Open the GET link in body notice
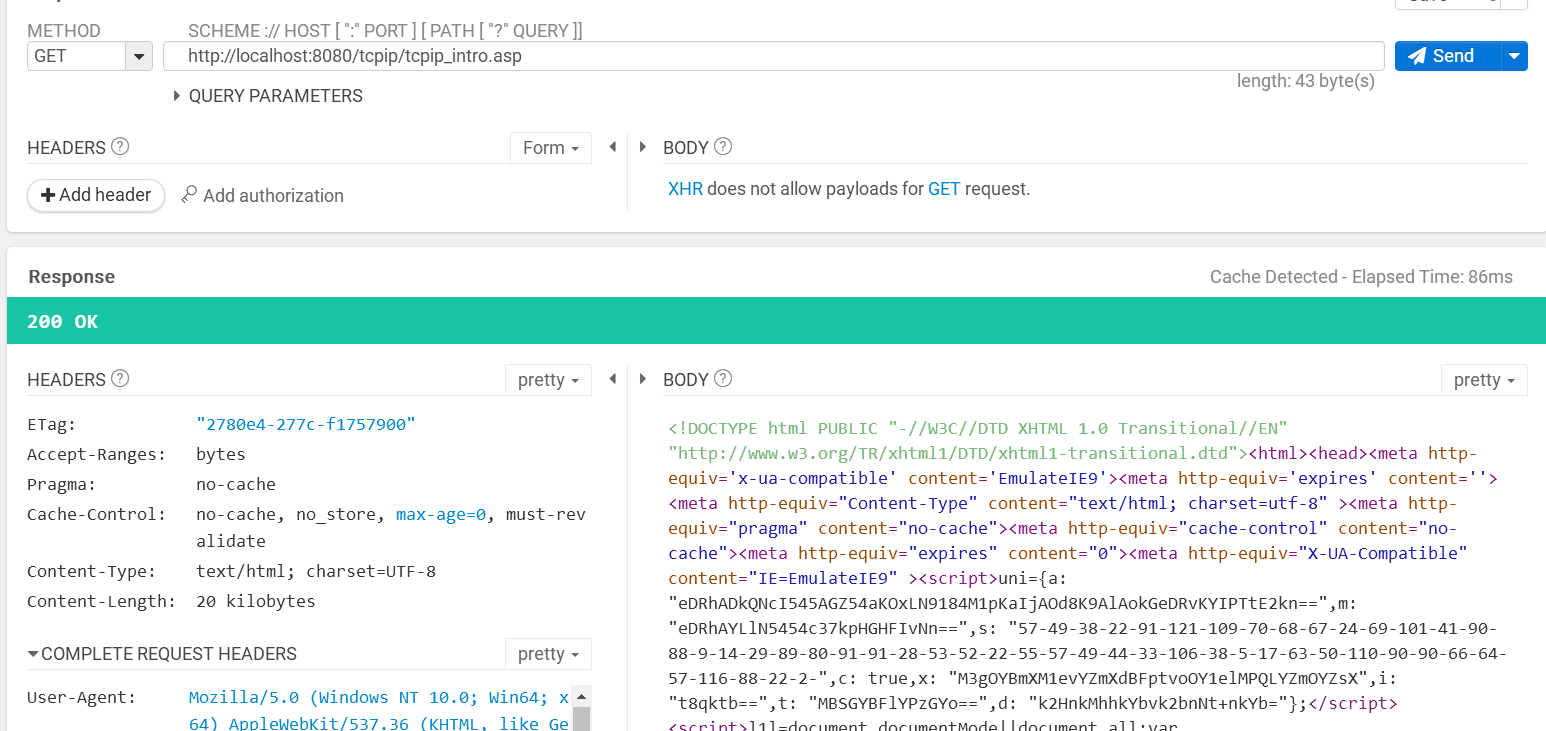The image size is (1546, 731). pos(944,188)
